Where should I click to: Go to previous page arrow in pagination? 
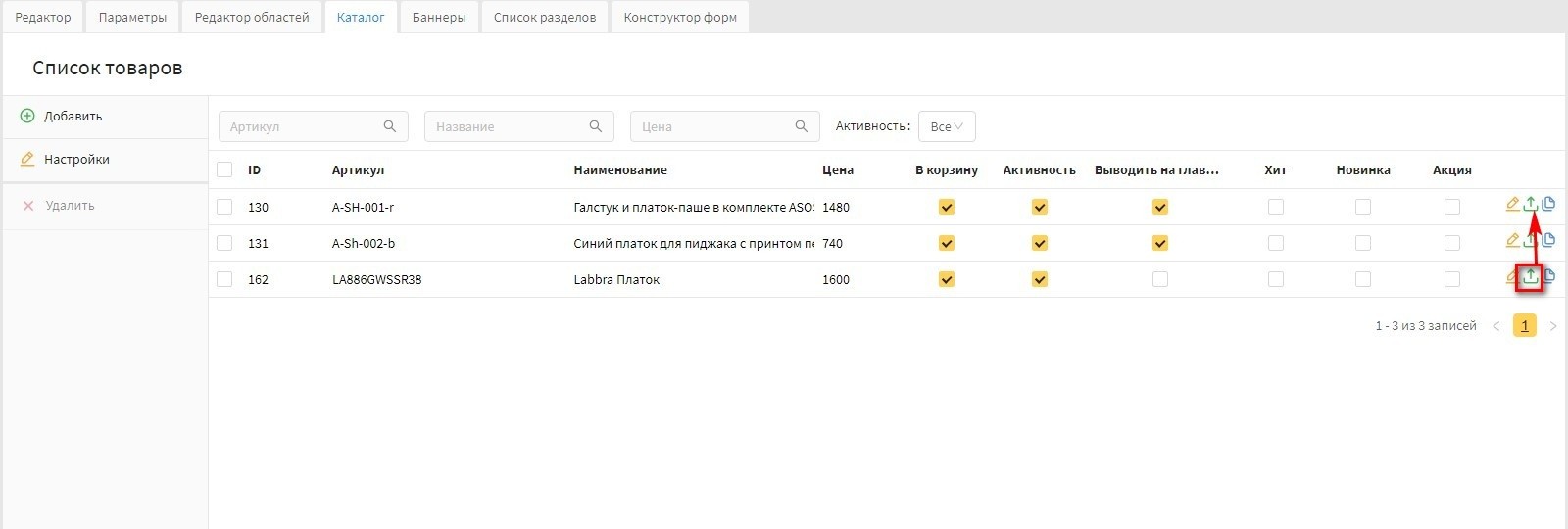click(1496, 326)
